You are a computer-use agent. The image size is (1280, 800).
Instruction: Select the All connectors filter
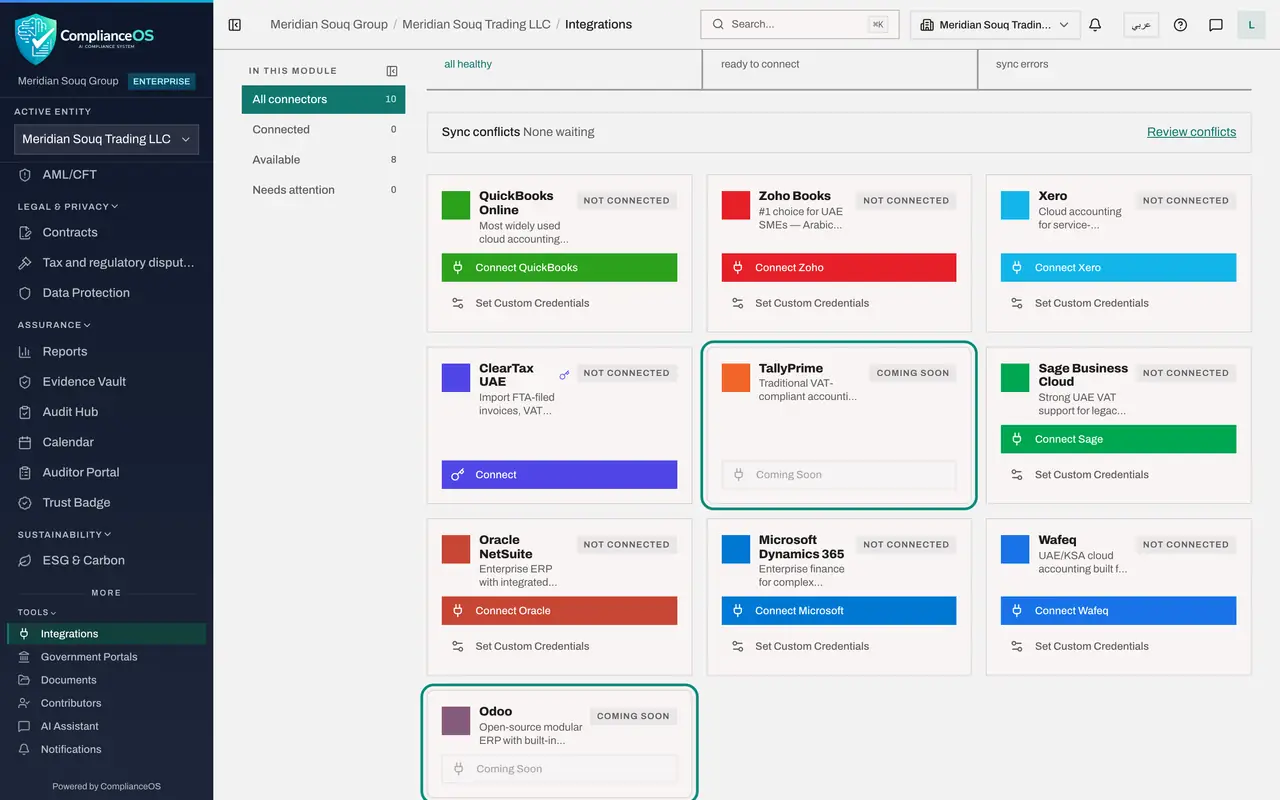pos(323,99)
